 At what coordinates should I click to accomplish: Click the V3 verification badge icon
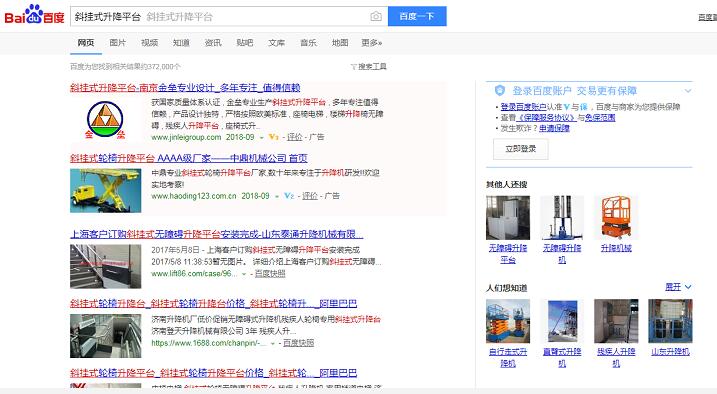(x=273, y=137)
